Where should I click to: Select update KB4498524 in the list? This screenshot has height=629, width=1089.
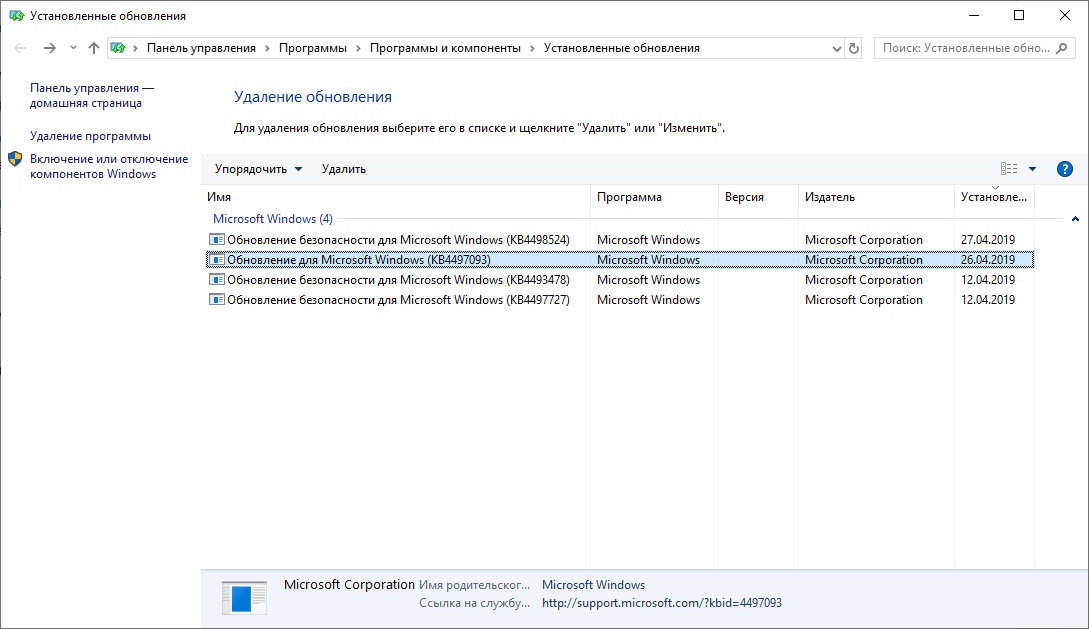pos(620,240)
